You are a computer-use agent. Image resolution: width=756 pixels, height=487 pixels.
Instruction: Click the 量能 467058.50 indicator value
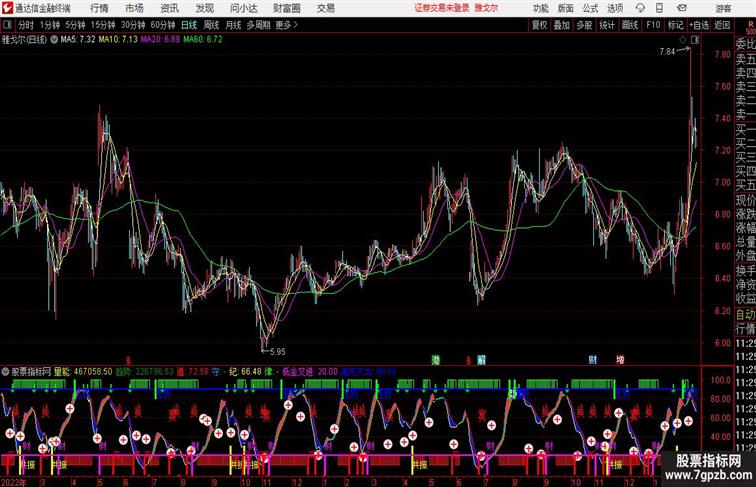point(82,372)
